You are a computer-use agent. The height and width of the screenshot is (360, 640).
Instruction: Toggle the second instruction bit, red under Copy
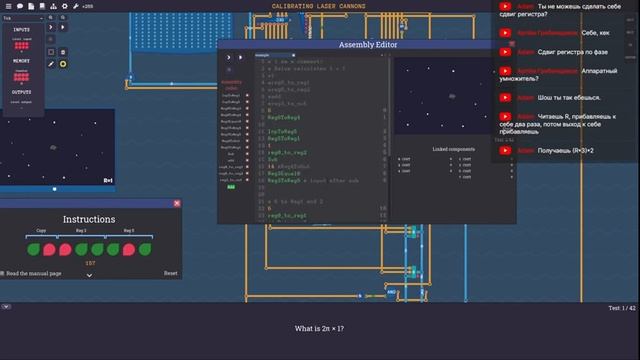(x=49, y=249)
